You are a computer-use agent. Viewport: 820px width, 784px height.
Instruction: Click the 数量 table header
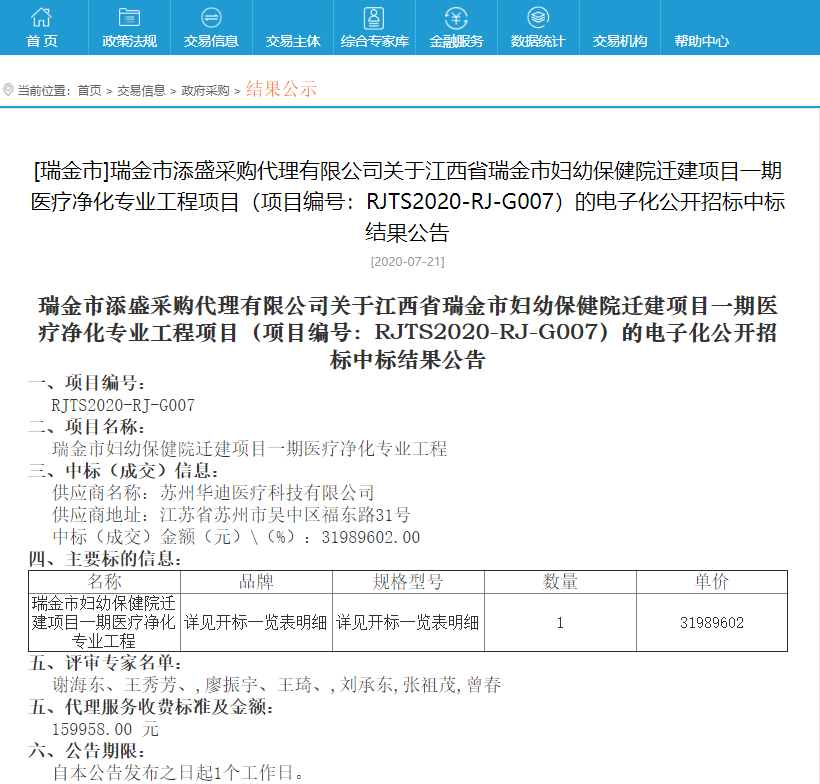tap(560, 582)
